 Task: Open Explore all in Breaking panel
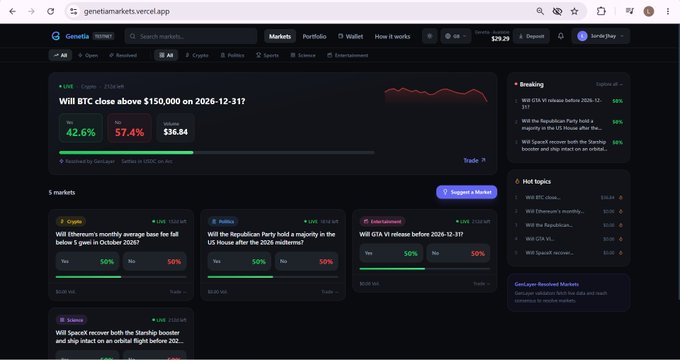click(609, 84)
